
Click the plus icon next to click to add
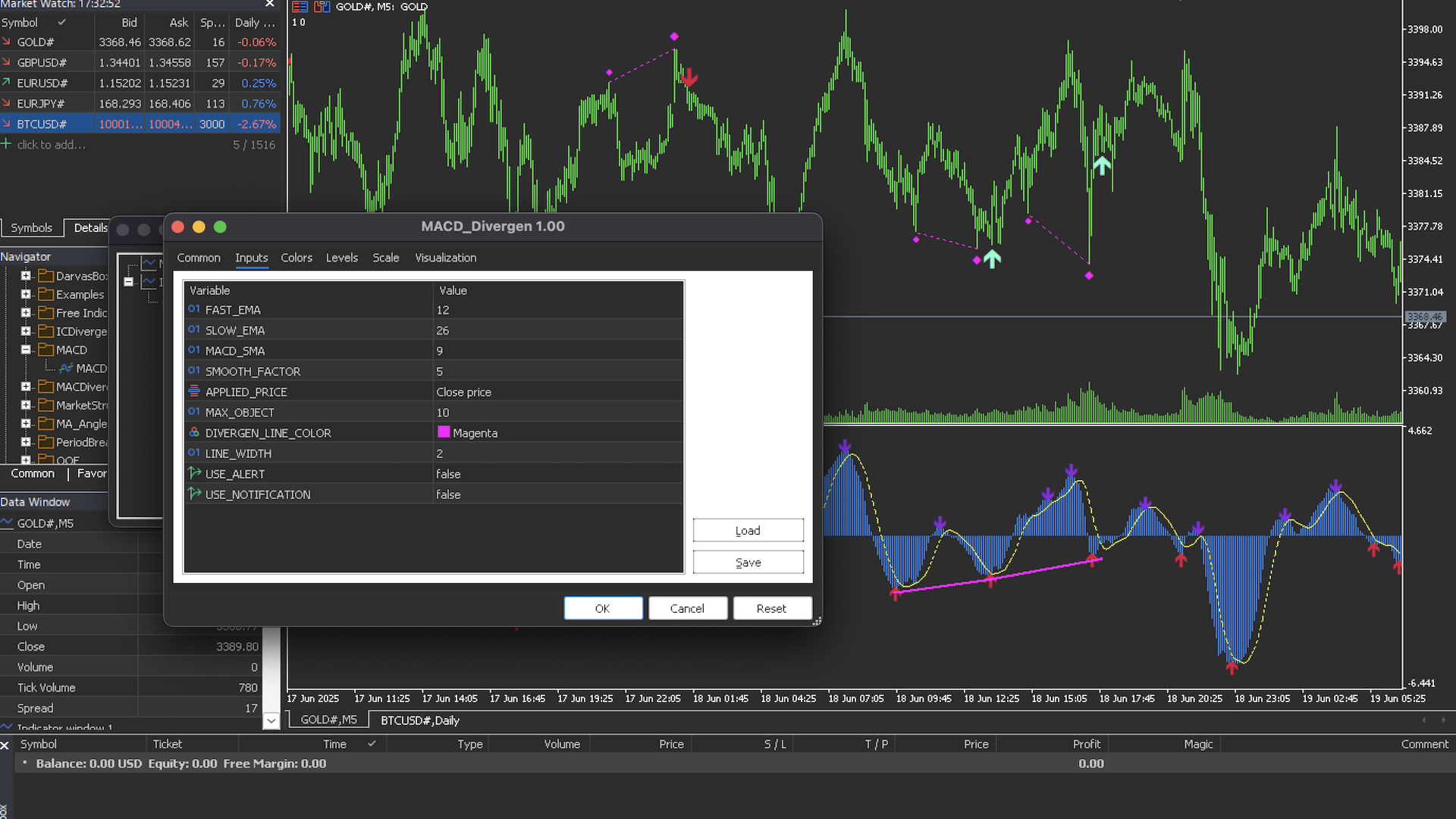7,144
